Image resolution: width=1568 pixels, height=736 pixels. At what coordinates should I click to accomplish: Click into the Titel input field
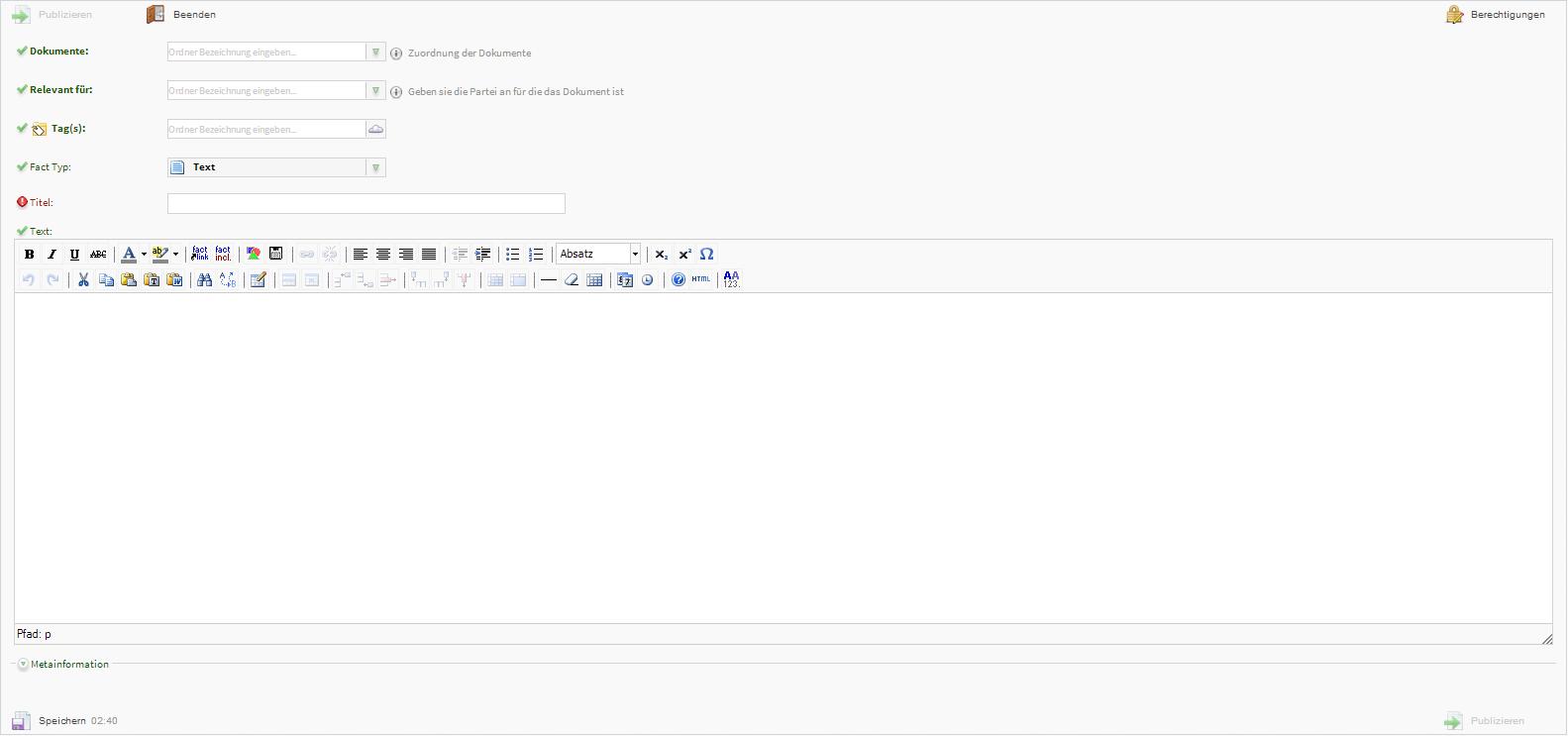pyautogui.click(x=366, y=204)
